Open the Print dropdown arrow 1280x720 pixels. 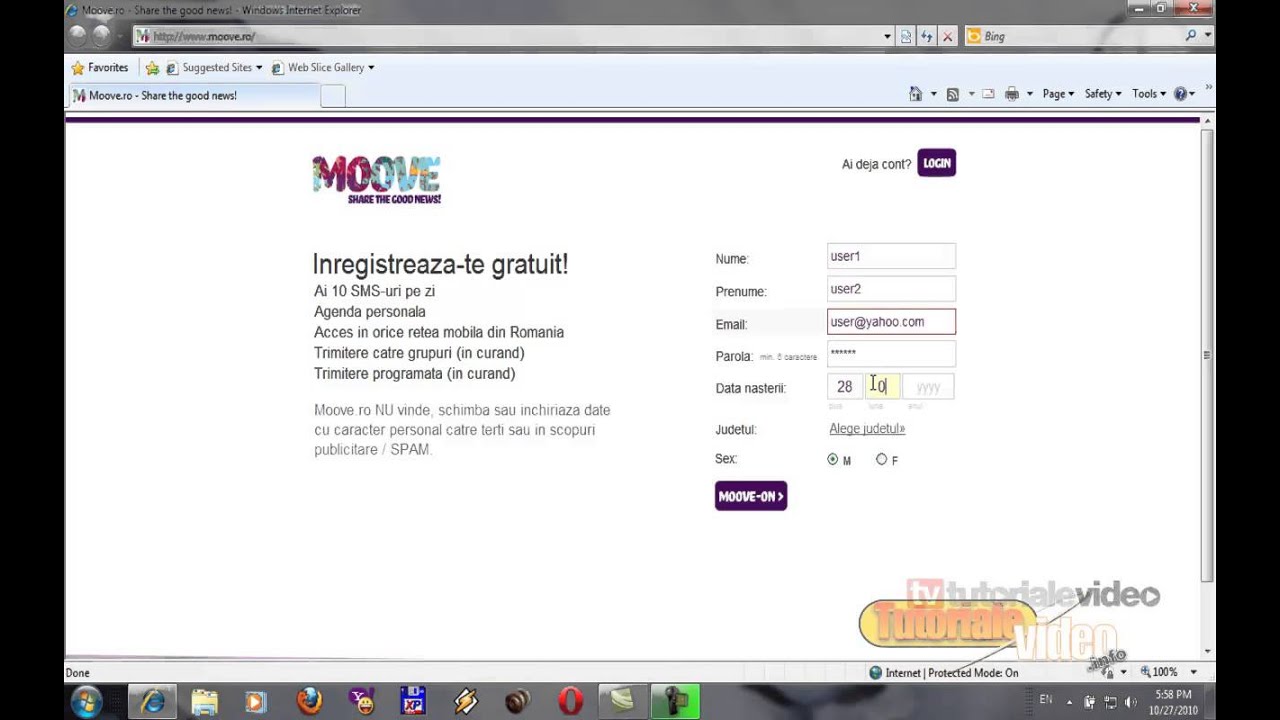[1029, 94]
